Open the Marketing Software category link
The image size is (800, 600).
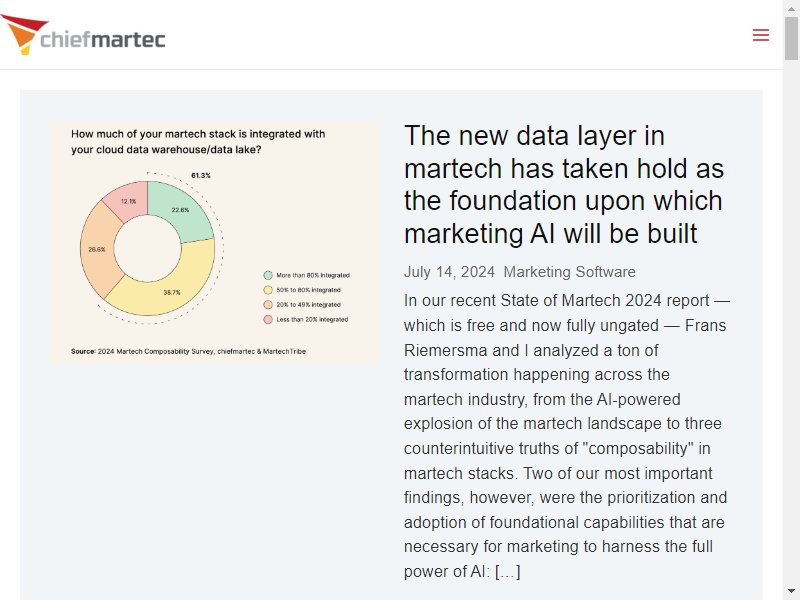pyautogui.click(x=569, y=272)
